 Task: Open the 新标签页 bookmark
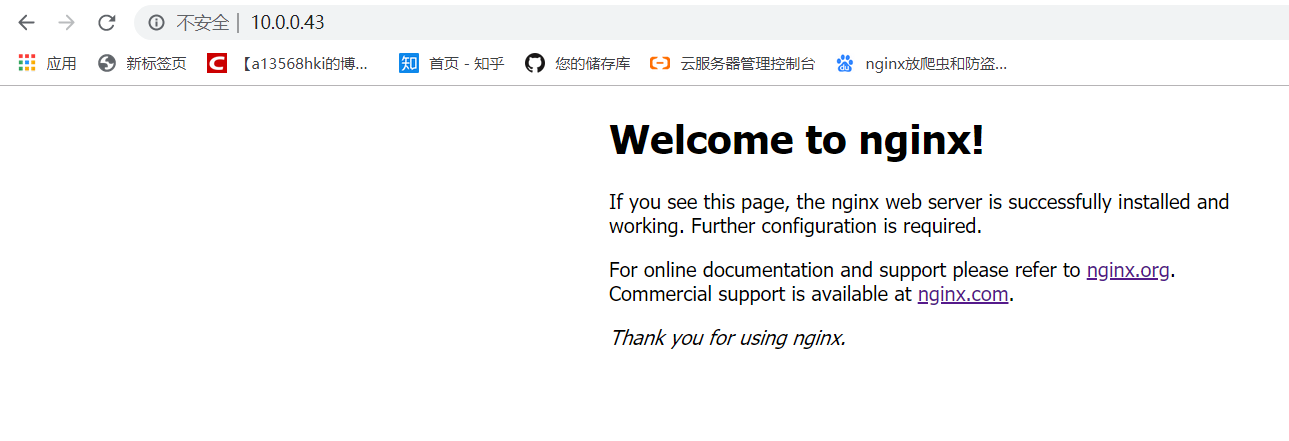coord(156,63)
